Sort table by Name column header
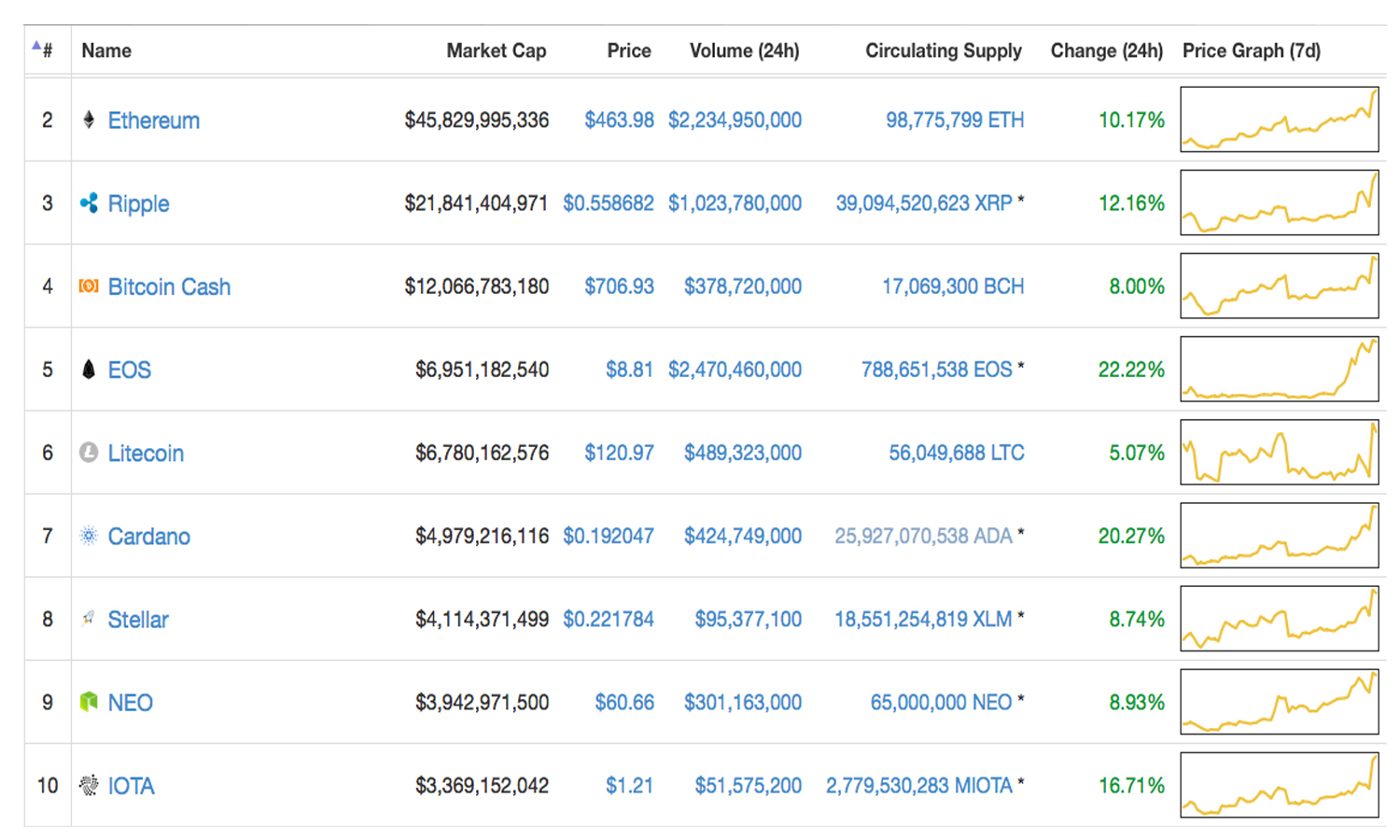Screen dimensions: 1400x840 point(106,50)
